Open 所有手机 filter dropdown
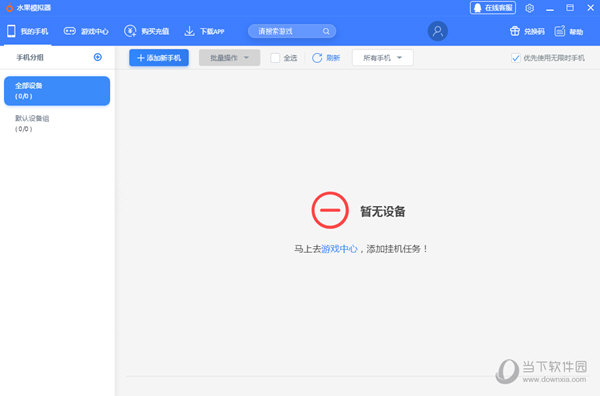600x396 pixels. pos(383,58)
